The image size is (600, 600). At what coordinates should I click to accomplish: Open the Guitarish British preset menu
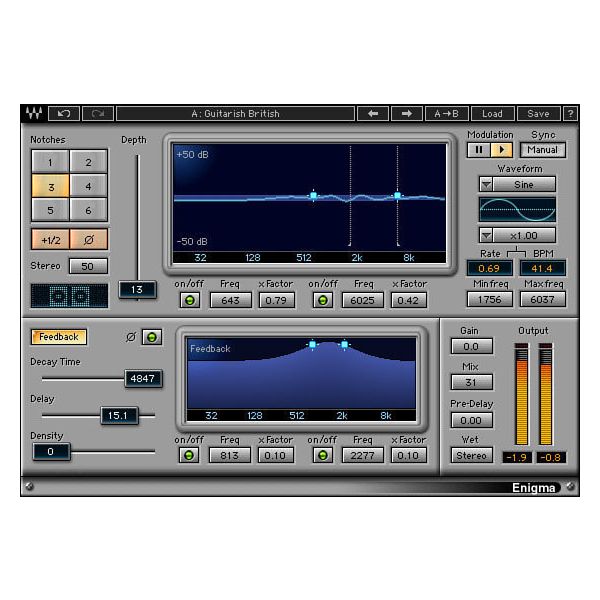235,114
